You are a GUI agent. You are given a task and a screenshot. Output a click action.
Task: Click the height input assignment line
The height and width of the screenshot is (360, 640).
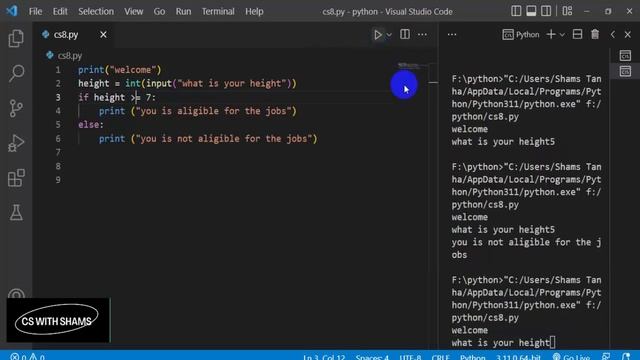[187, 83]
